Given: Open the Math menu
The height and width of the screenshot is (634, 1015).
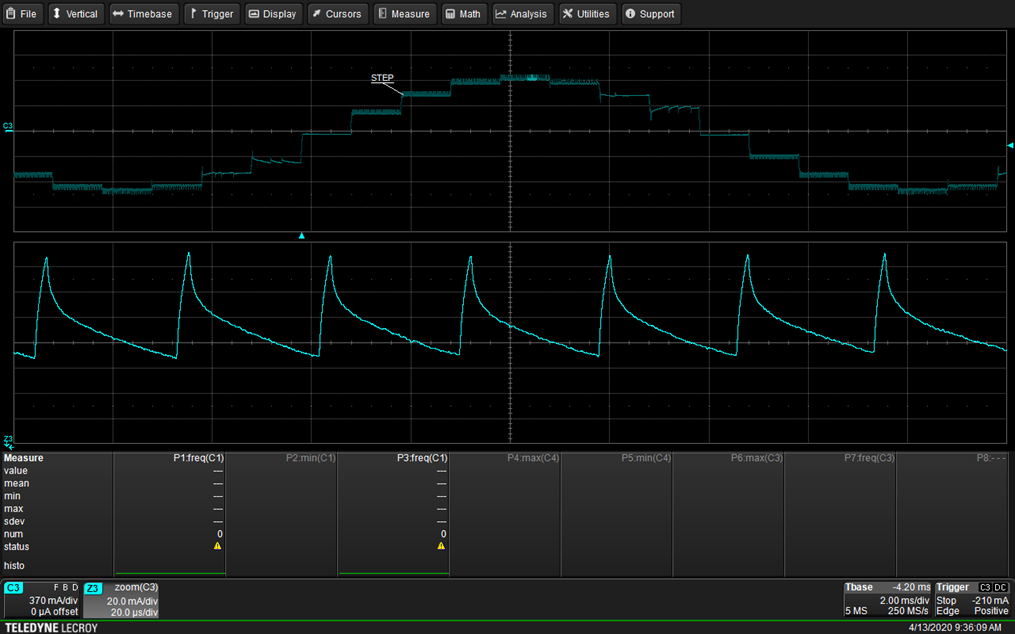Looking at the screenshot, I should [463, 14].
